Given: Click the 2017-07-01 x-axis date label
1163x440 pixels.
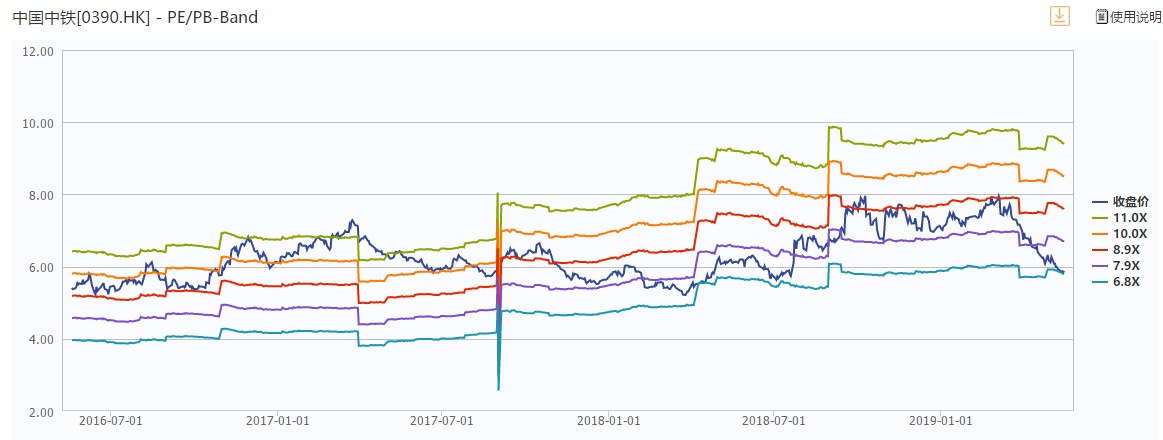Looking at the screenshot, I should (x=442, y=421).
